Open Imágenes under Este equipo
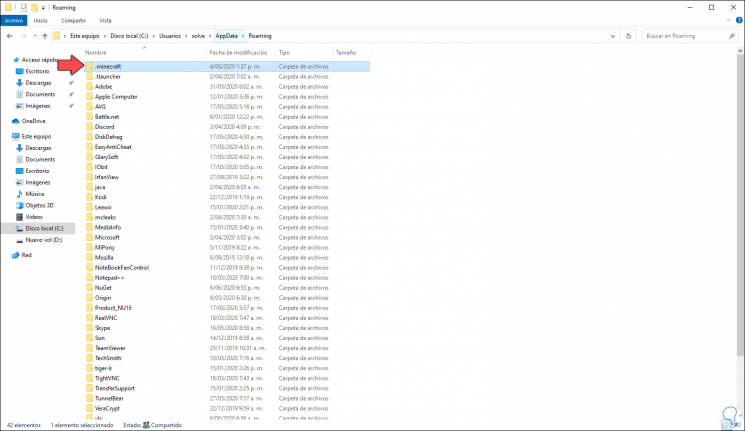745x431 pixels. tap(38, 182)
